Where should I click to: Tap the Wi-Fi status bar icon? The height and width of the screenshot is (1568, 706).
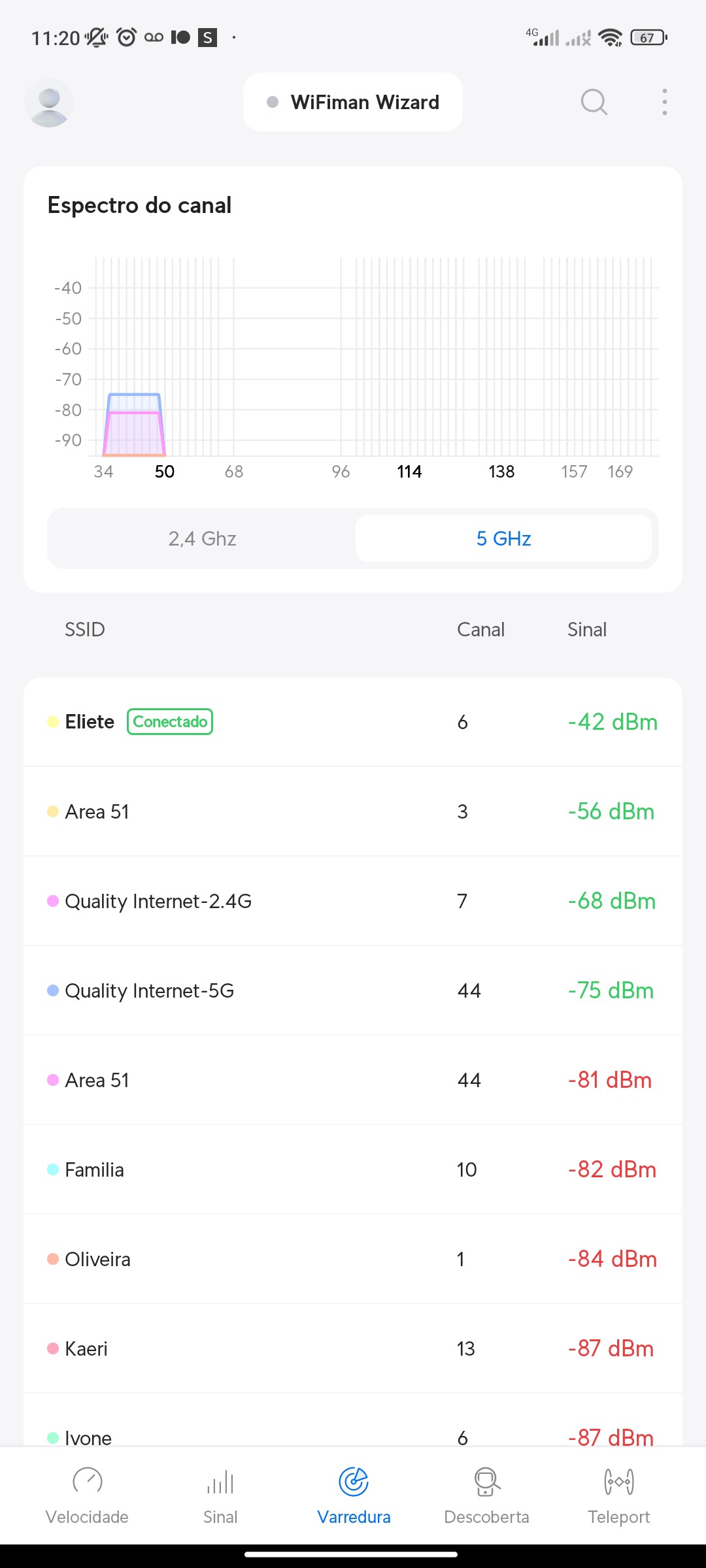point(611,38)
